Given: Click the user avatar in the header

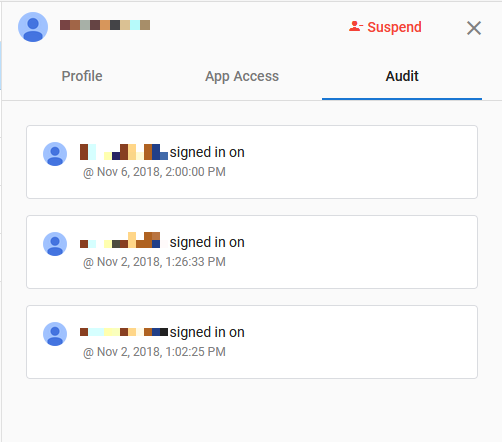Looking at the screenshot, I should 33,27.
